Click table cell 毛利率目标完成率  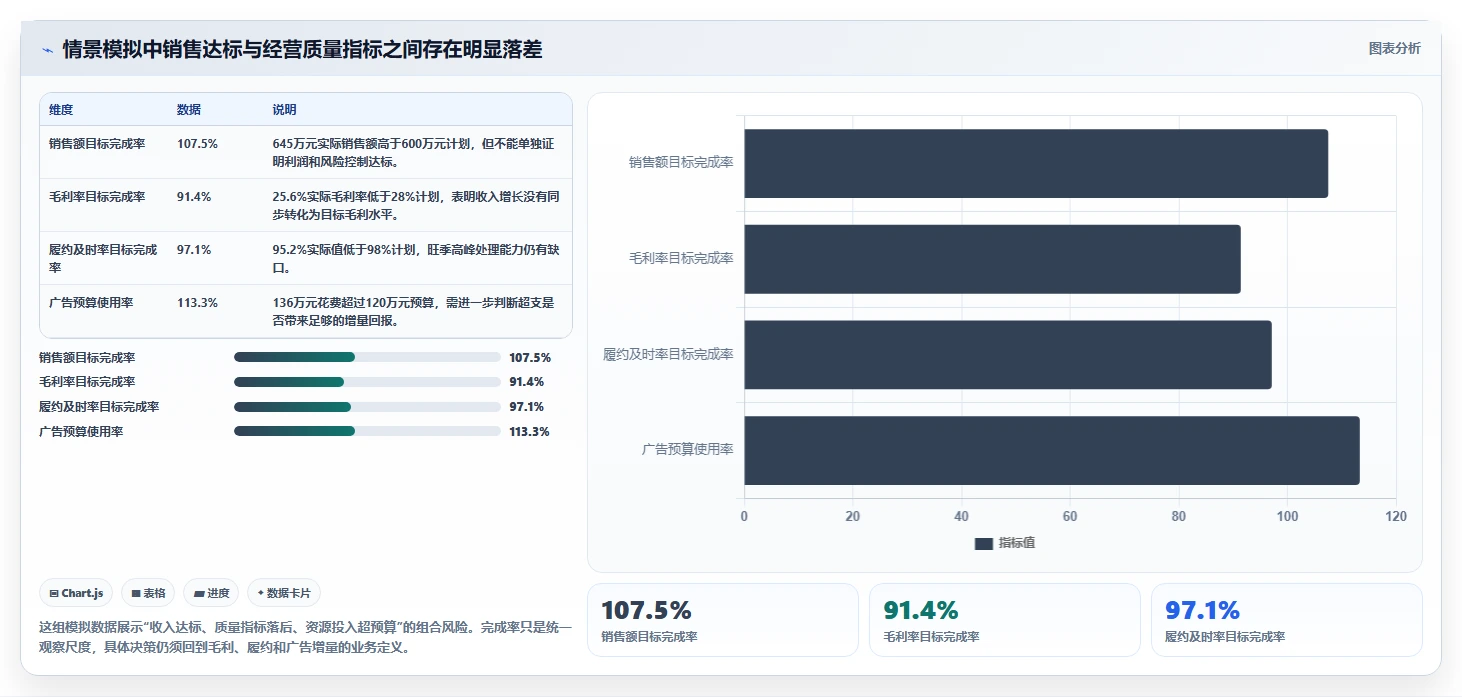[x=97, y=197]
